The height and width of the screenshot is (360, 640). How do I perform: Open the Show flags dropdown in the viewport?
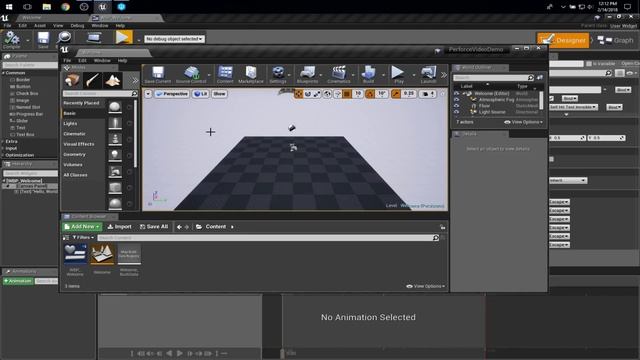(219, 94)
